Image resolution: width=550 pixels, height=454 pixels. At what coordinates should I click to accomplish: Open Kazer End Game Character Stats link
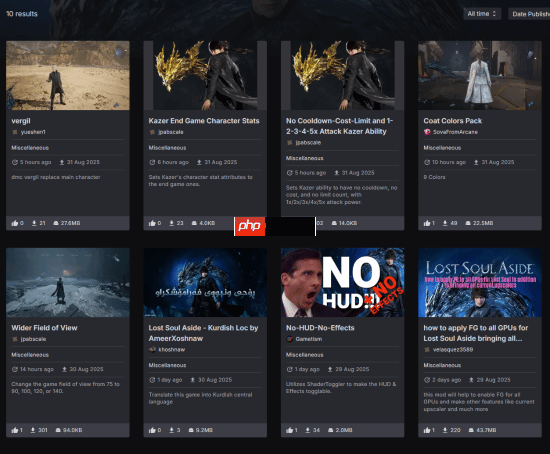(x=204, y=121)
